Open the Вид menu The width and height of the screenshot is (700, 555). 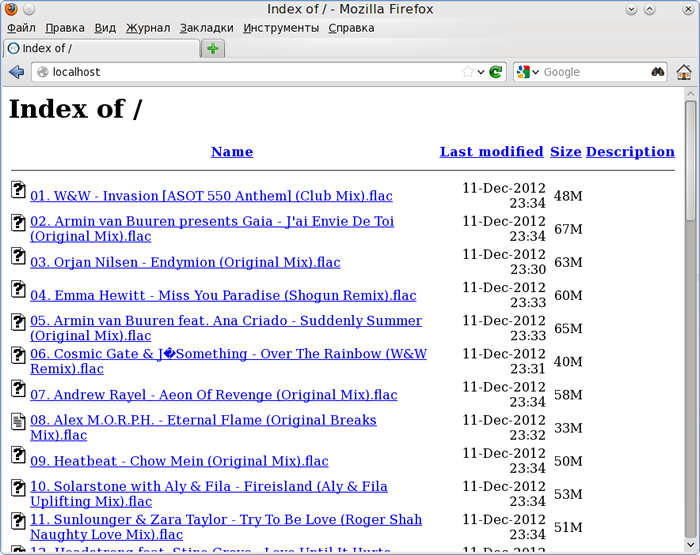pos(105,28)
